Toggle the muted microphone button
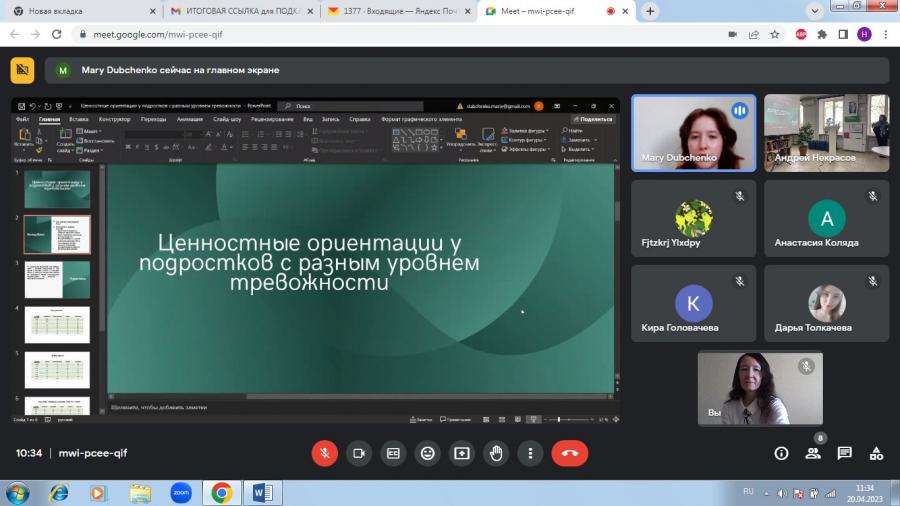 [325, 453]
